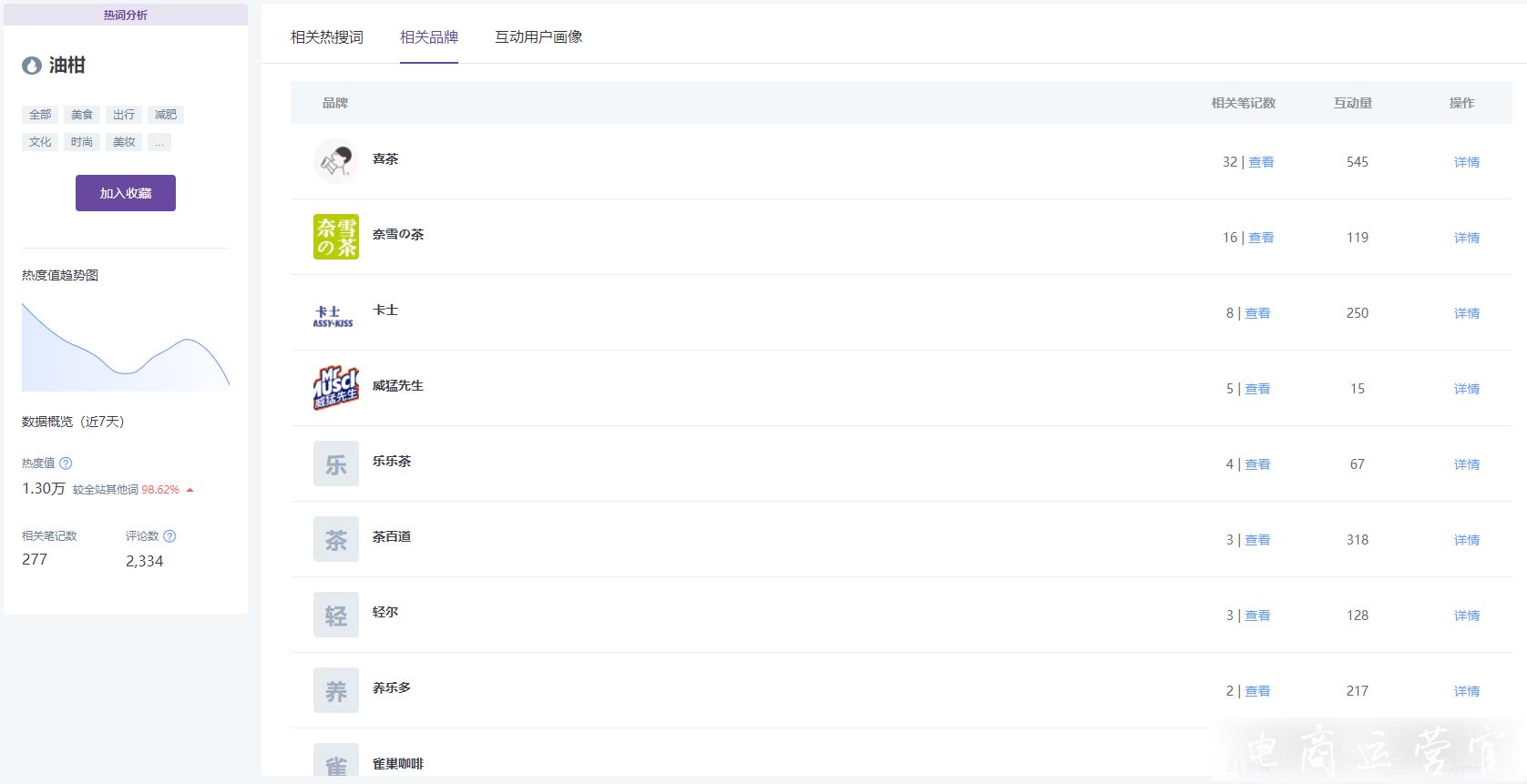Screen dimensions: 1527x784
Task: Select the 相关品牌 tab
Action: 429,36
